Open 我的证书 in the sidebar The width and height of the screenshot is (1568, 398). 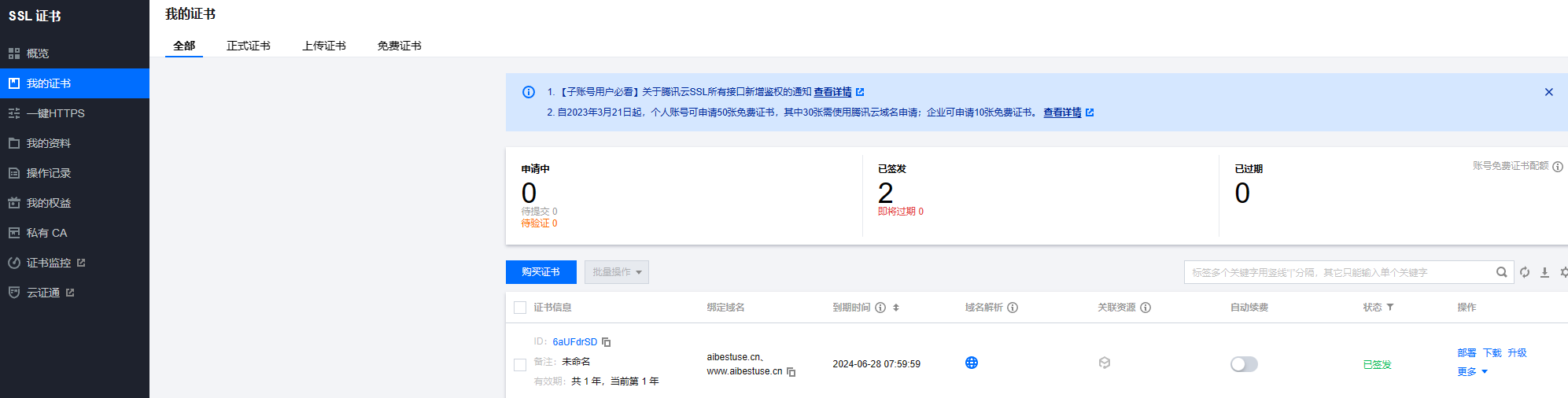(75, 83)
